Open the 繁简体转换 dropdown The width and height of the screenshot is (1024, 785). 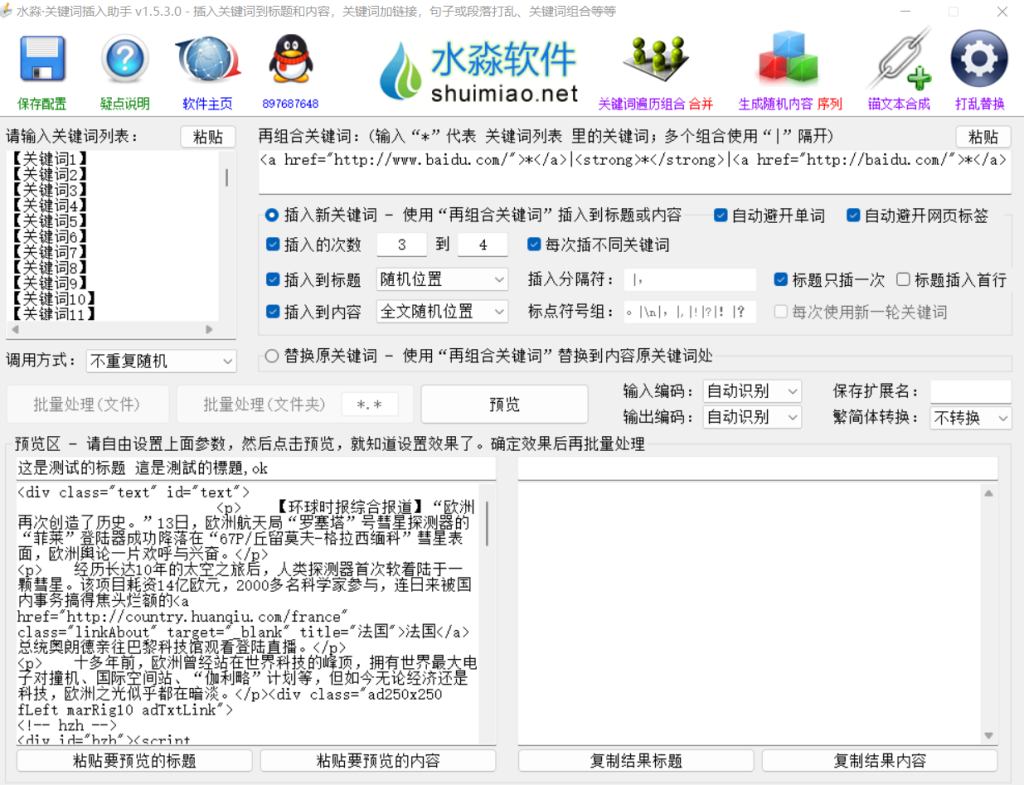pyautogui.click(x=970, y=418)
